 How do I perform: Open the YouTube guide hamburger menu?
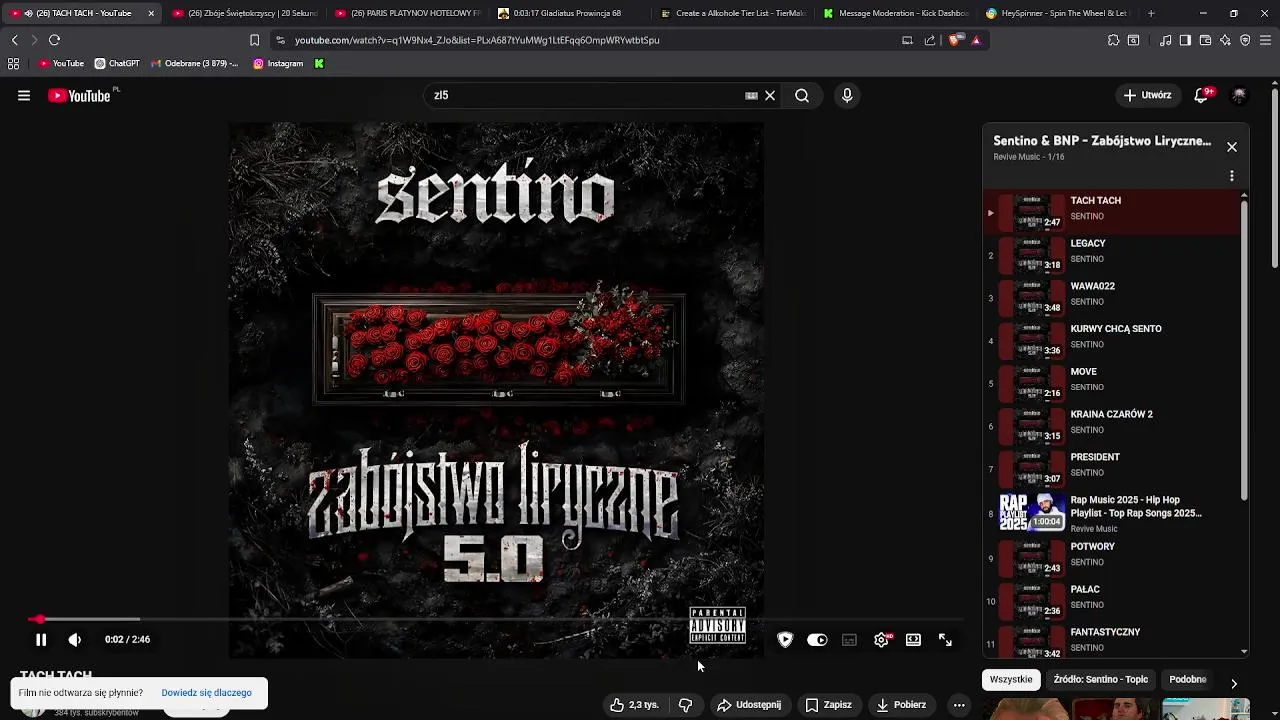coord(24,96)
